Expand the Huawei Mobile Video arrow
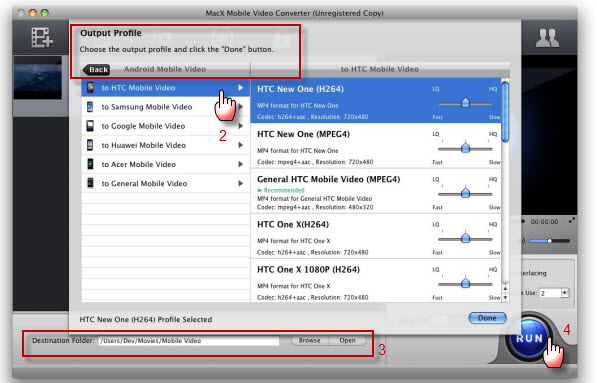The height and width of the screenshot is (383, 597). point(241,145)
